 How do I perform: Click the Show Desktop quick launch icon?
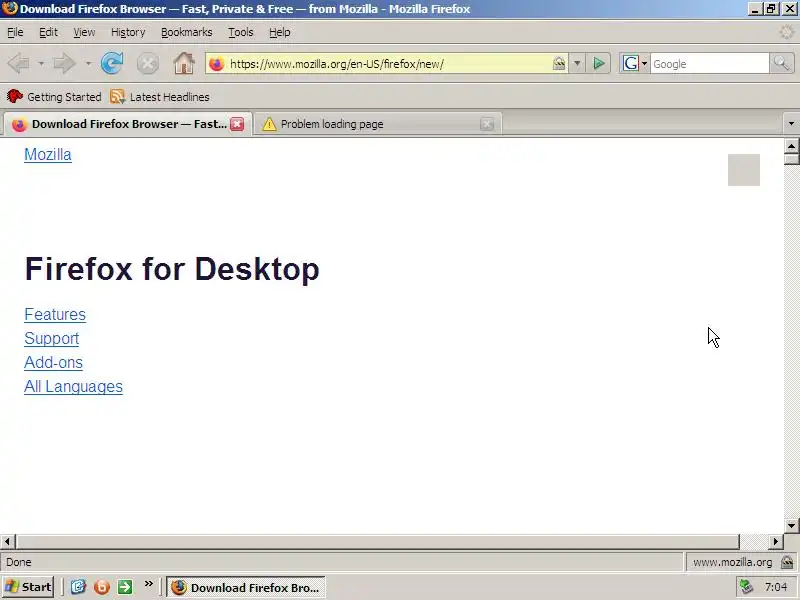[78, 587]
